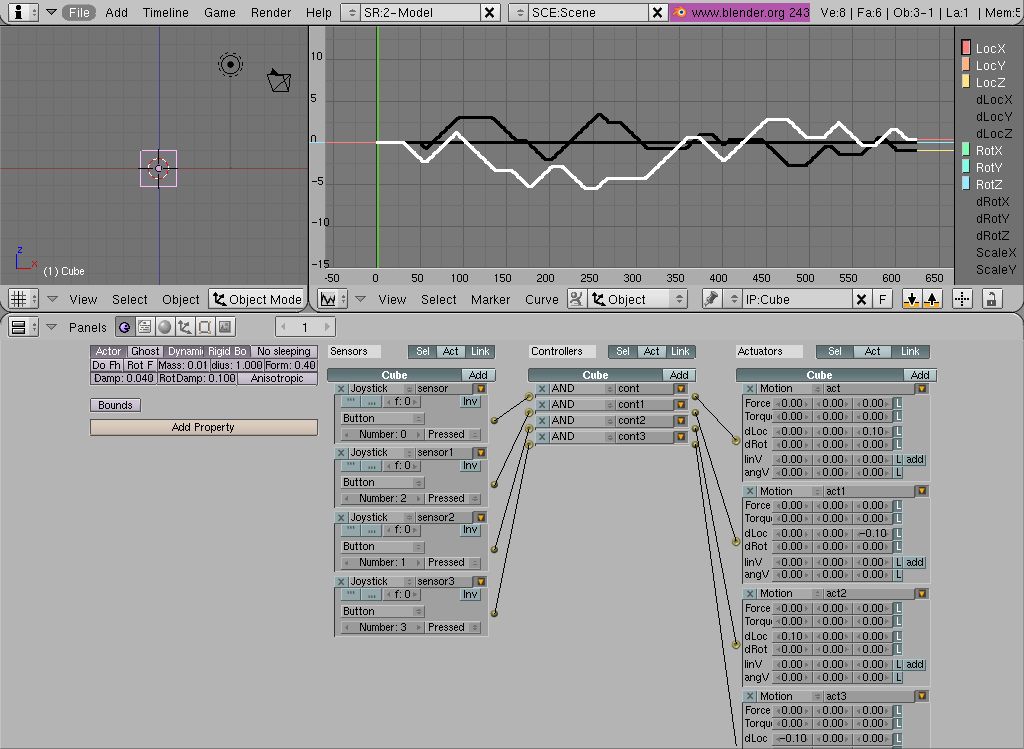Viewport: 1024px width, 749px height.
Task: Open the Marker menu in IPO header
Action: coord(490,299)
